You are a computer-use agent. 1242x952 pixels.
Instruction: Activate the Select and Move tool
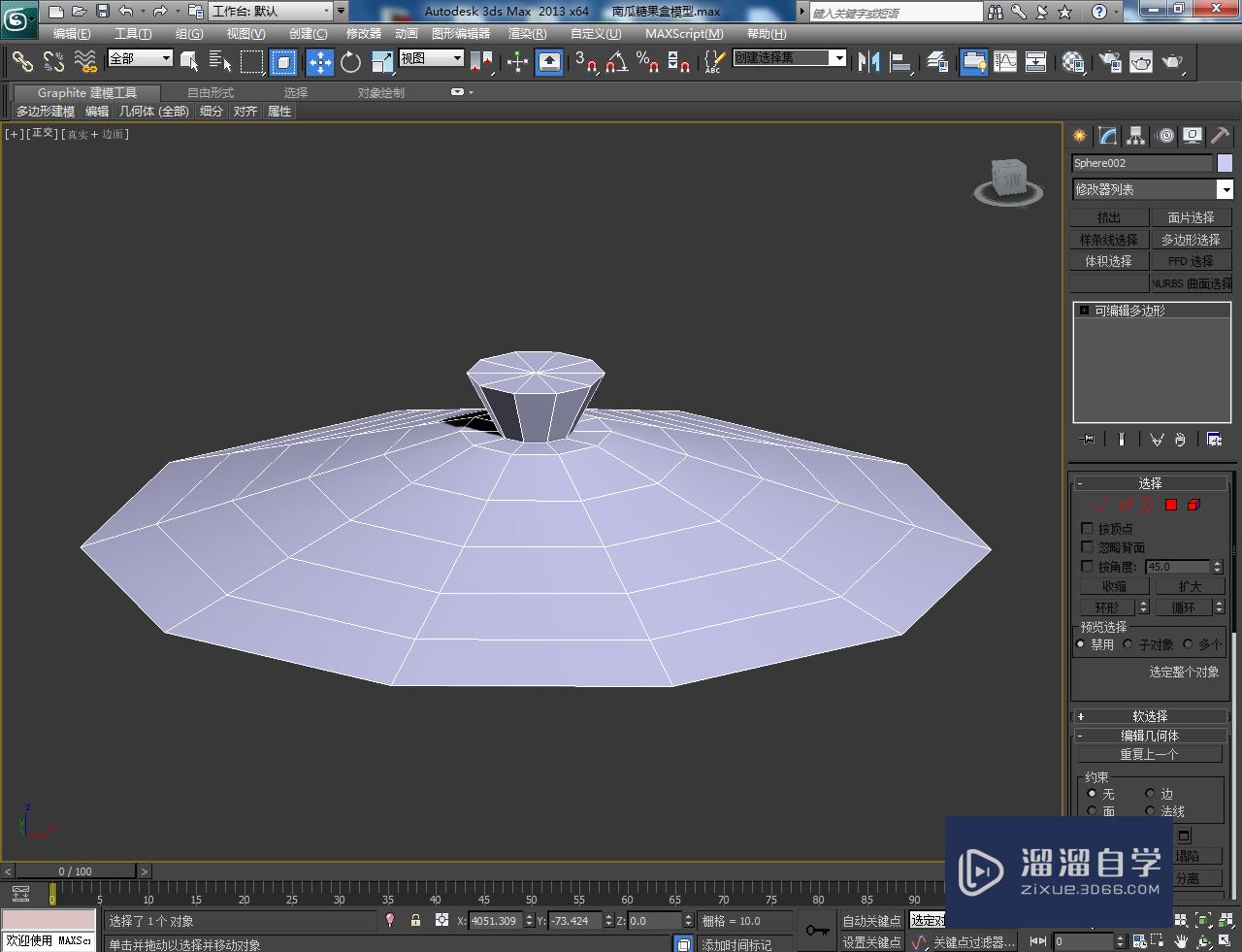coord(319,62)
